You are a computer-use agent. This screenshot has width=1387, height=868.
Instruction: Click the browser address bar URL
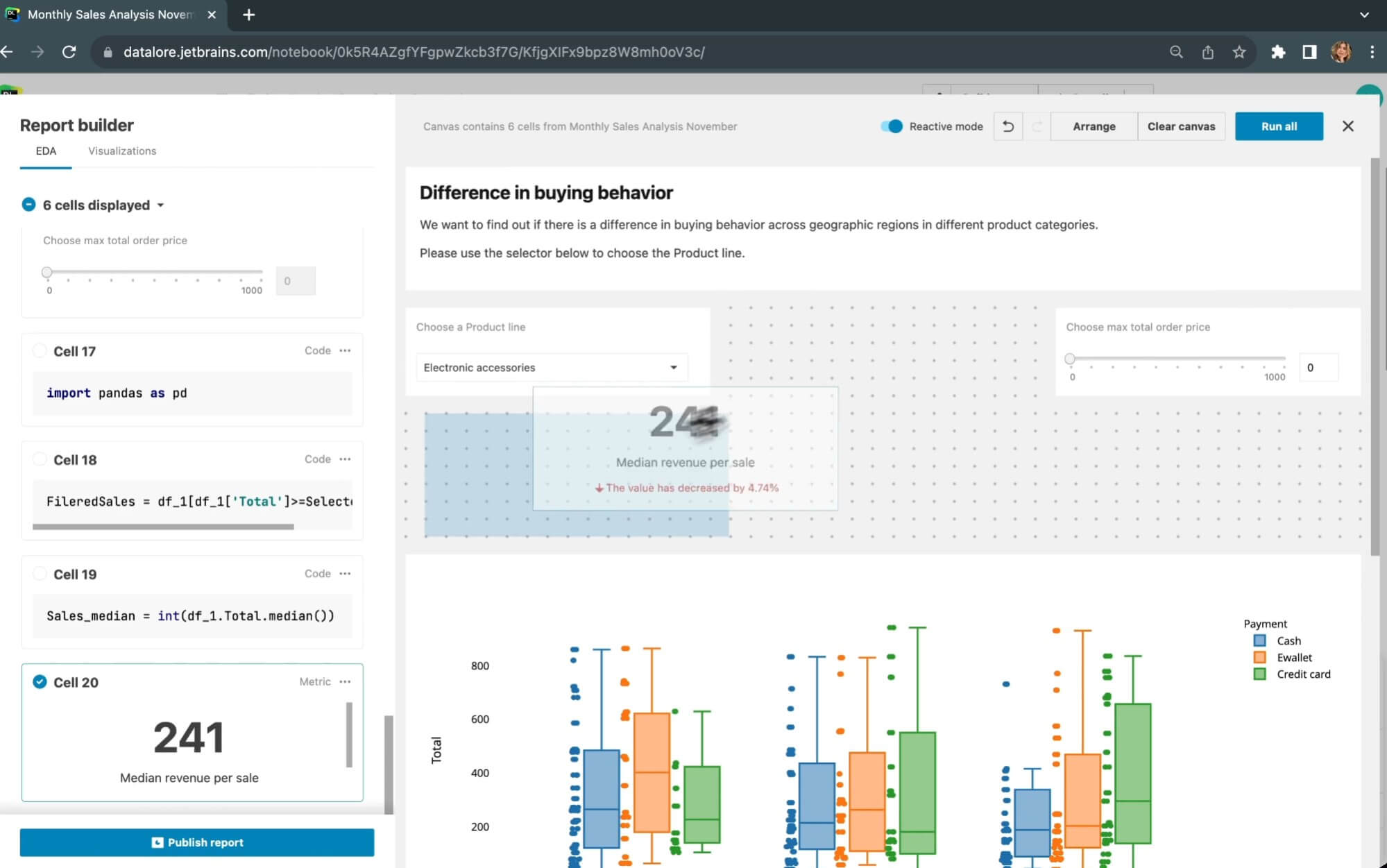point(414,52)
